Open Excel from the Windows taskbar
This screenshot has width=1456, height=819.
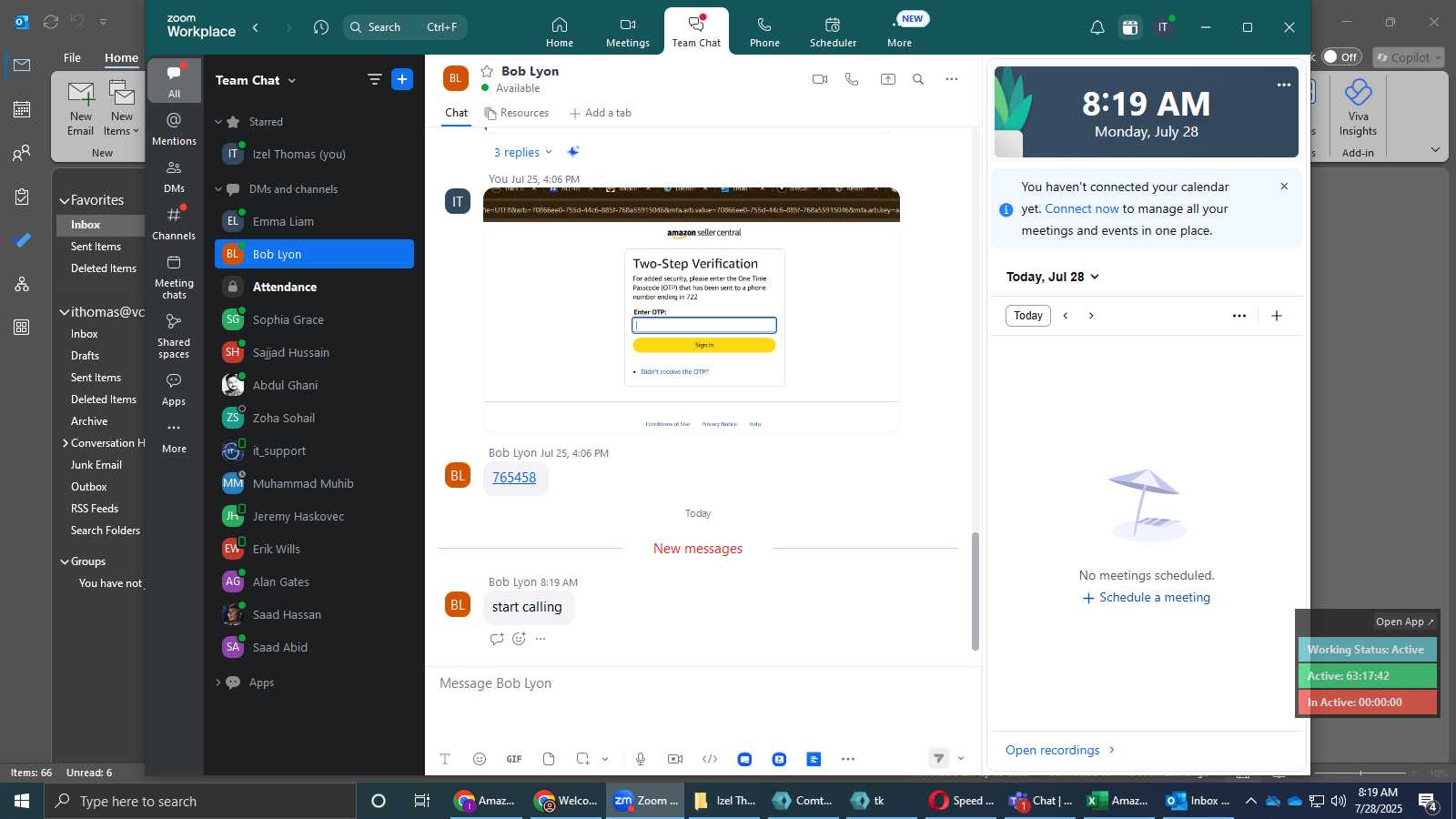click(1118, 801)
